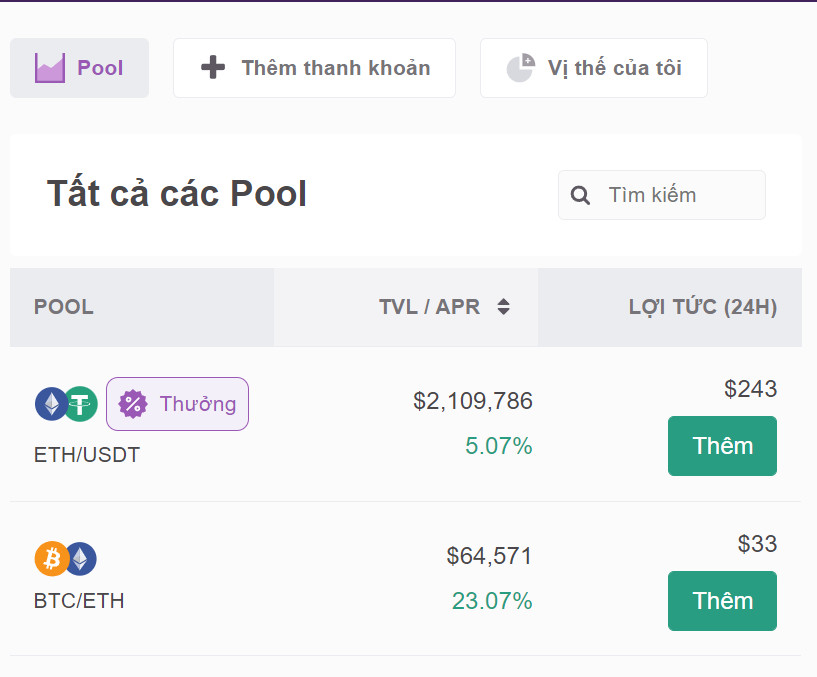
Task: Click the Ethereum icon in BTC/ETH row
Action: (81, 559)
